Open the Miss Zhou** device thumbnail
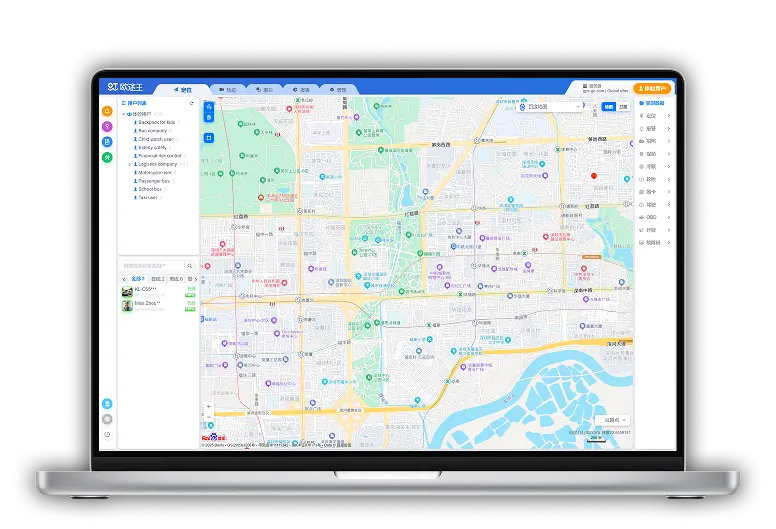 pyautogui.click(x=127, y=306)
